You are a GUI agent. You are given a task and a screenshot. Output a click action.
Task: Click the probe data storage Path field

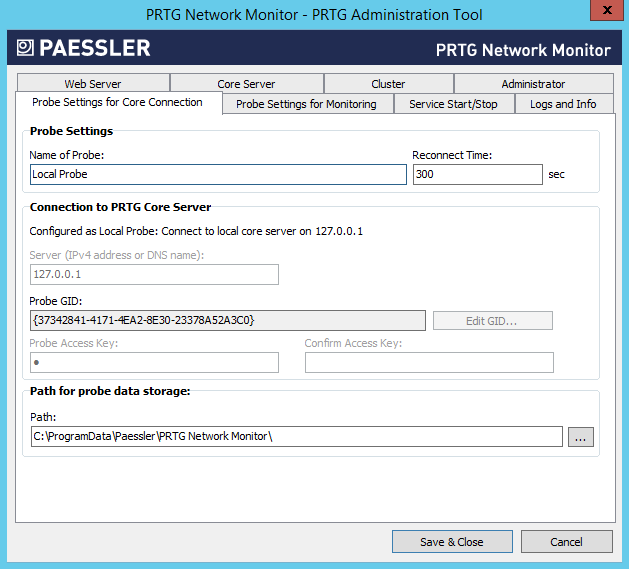point(296,436)
